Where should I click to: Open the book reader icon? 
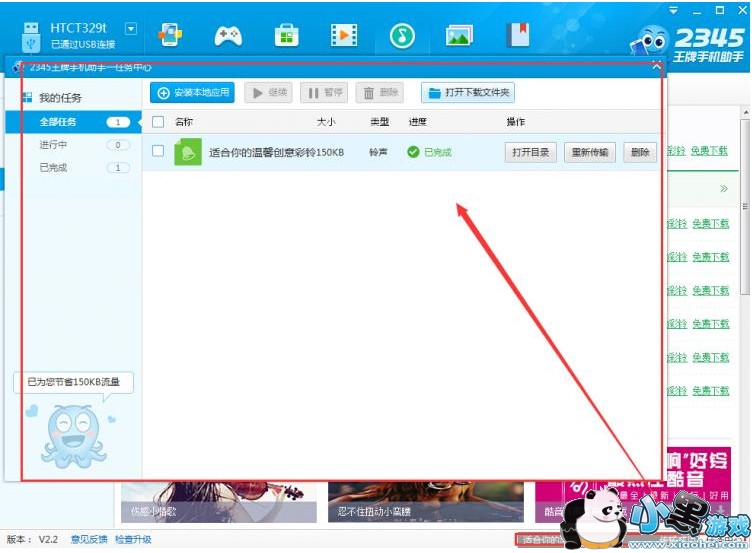coord(518,35)
